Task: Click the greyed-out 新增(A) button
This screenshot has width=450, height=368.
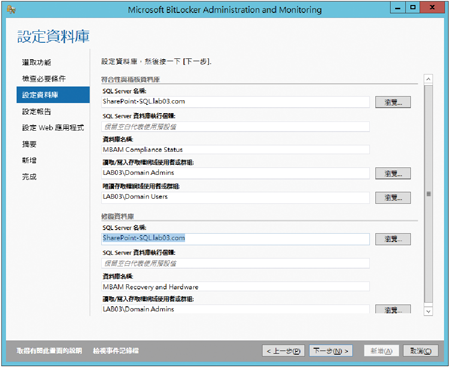Action: point(381,351)
